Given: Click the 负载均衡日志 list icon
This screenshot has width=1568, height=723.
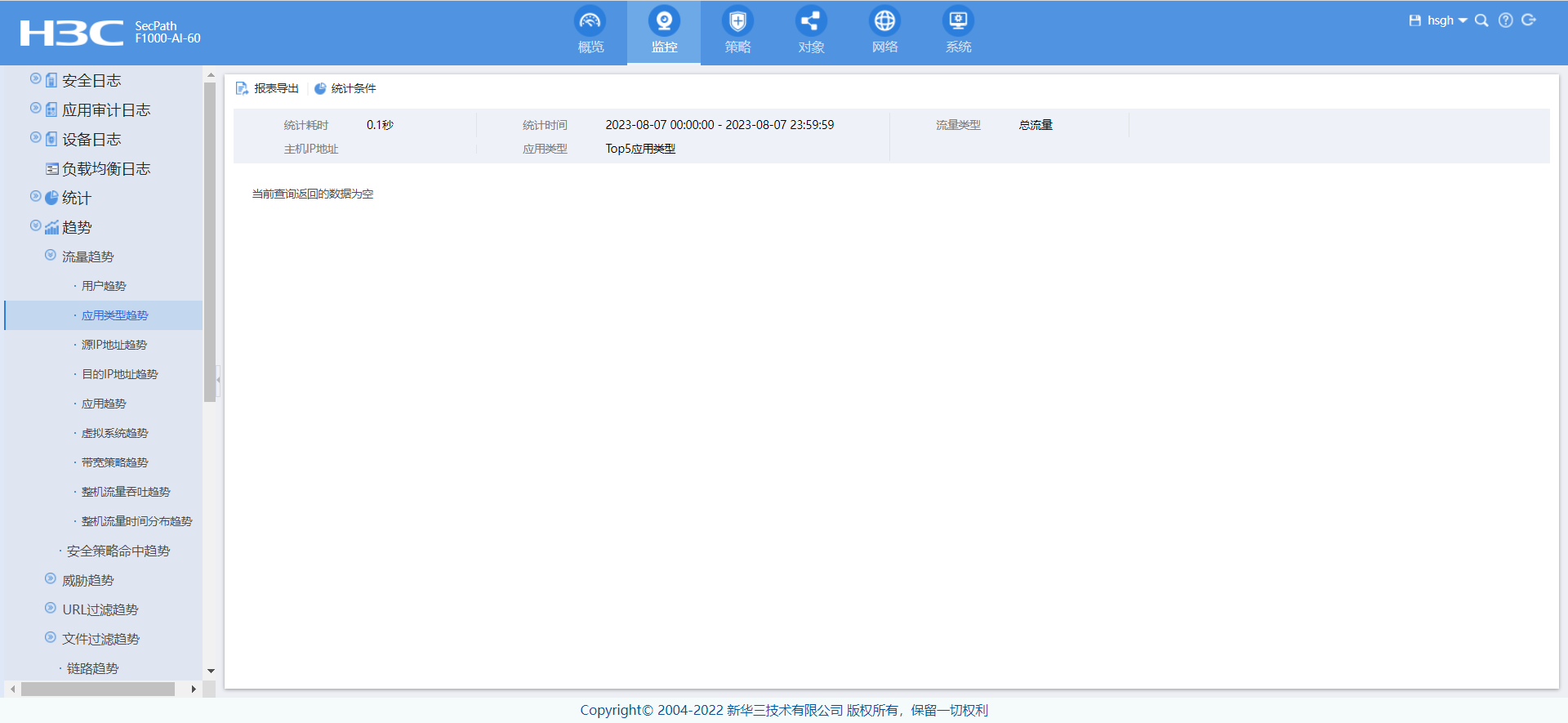Looking at the screenshot, I should pos(51,169).
